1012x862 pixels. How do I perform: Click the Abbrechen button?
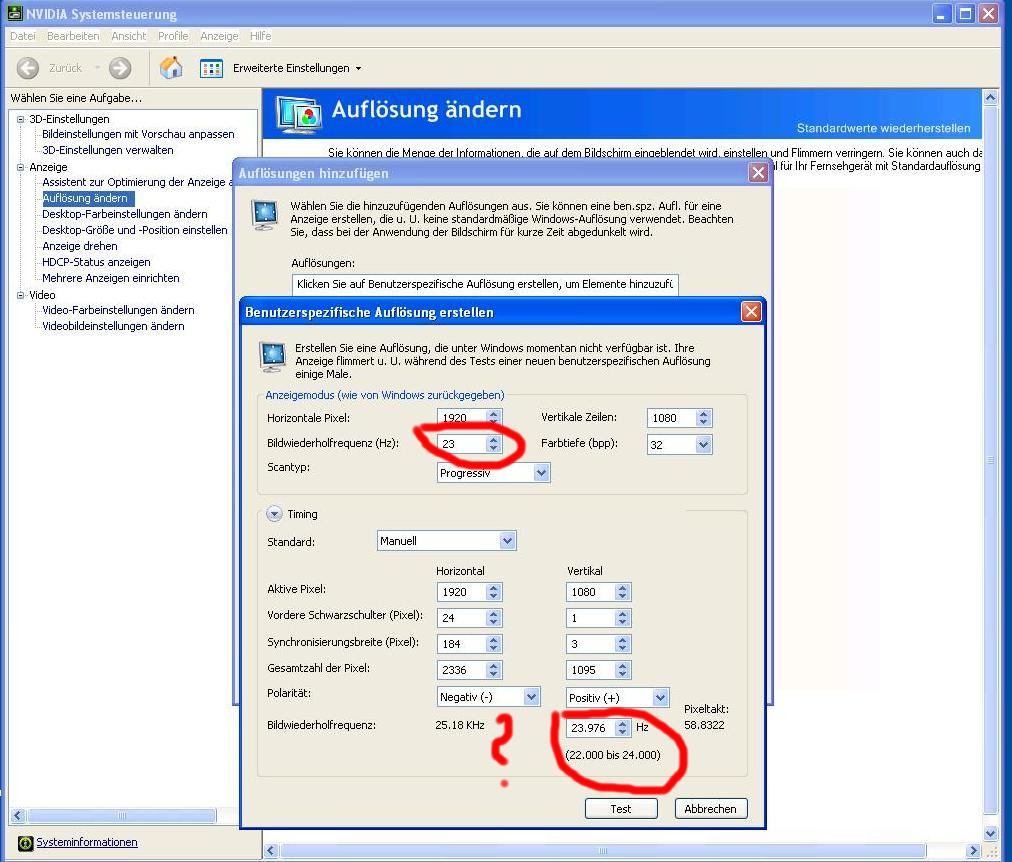pyautogui.click(x=711, y=808)
